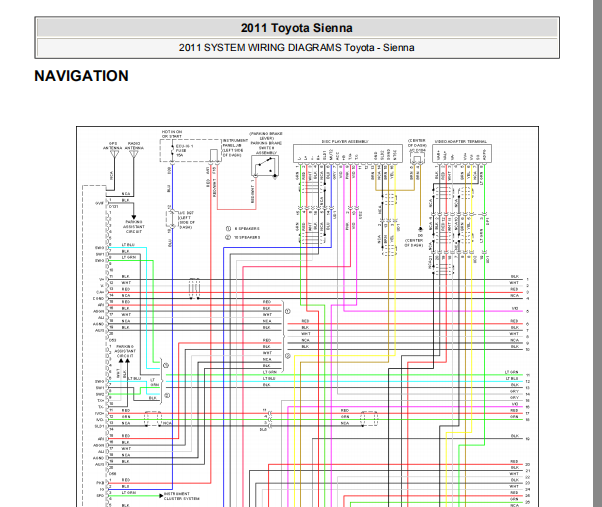The height and width of the screenshot is (507, 602).
Task: Click the circled 2 marker for 10 speakers
Action: click(228, 237)
